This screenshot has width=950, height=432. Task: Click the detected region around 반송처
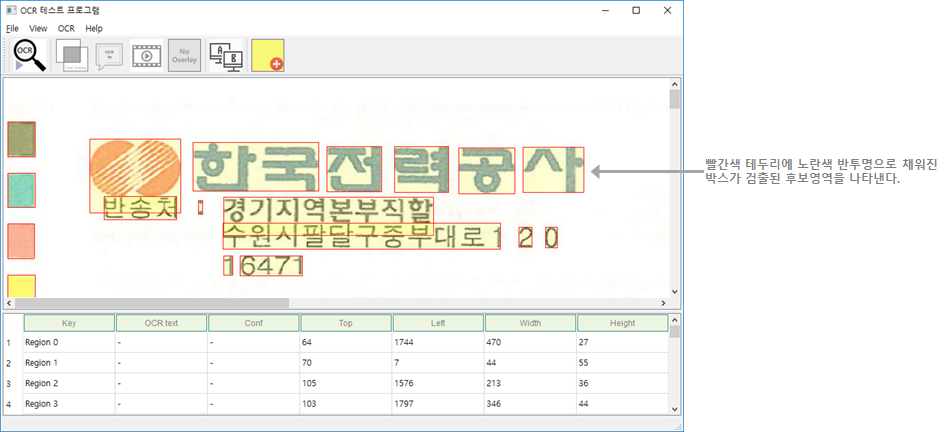(x=141, y=208)
